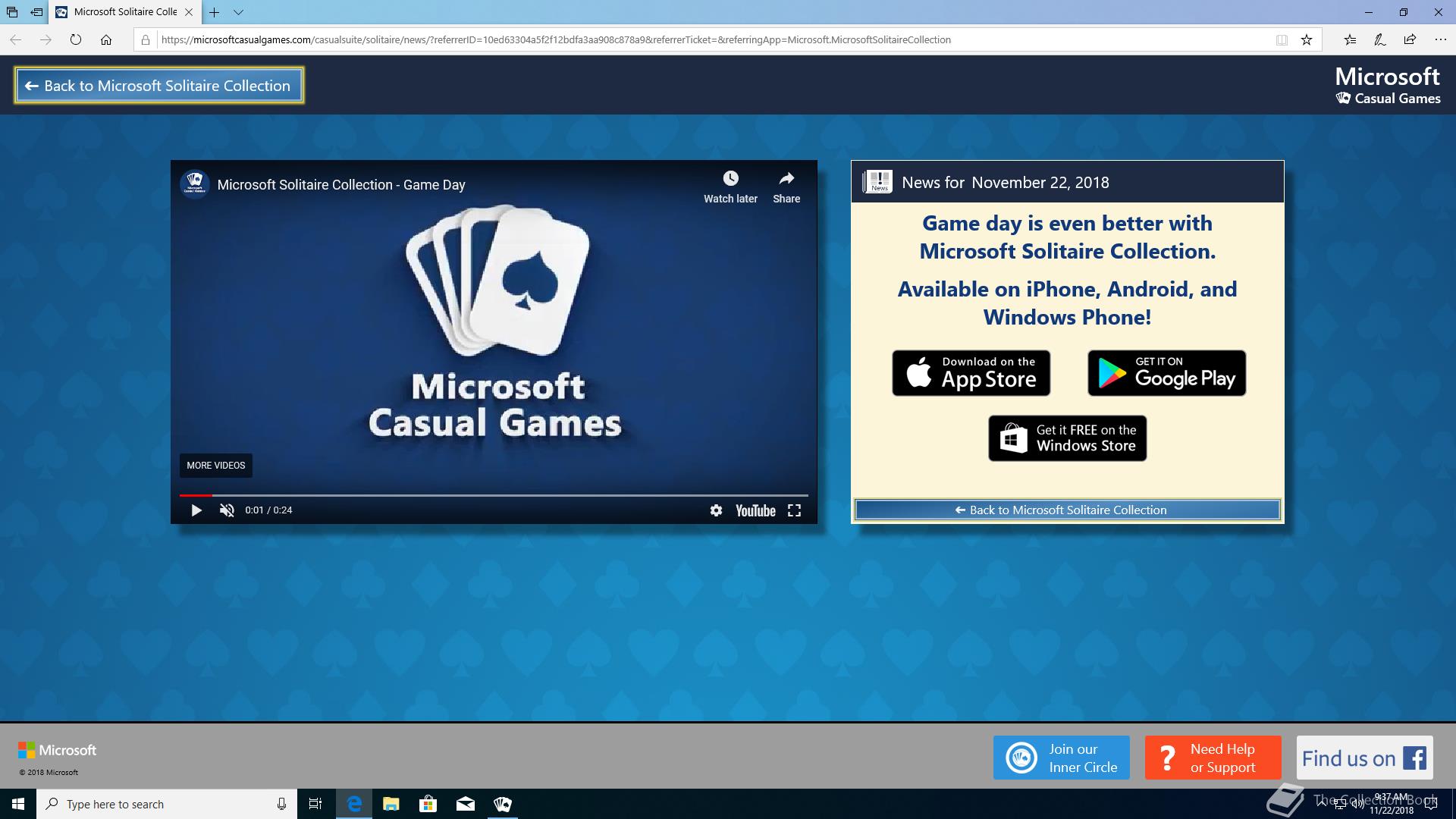
Task: Get it on Google Play badge
Action: 1166,373
